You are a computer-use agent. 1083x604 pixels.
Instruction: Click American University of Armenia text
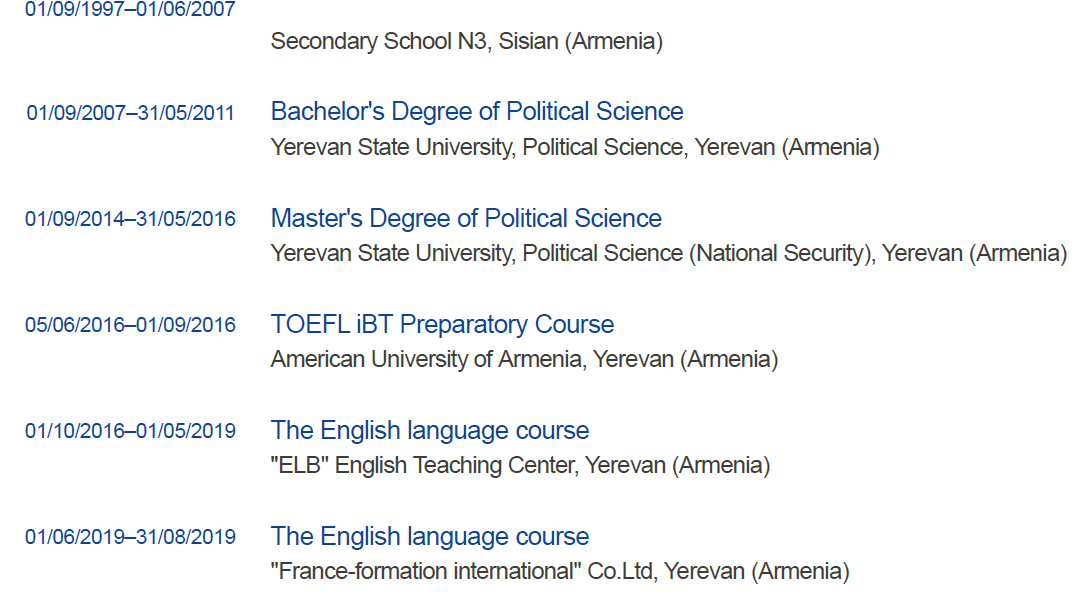(x=427, y=359)
